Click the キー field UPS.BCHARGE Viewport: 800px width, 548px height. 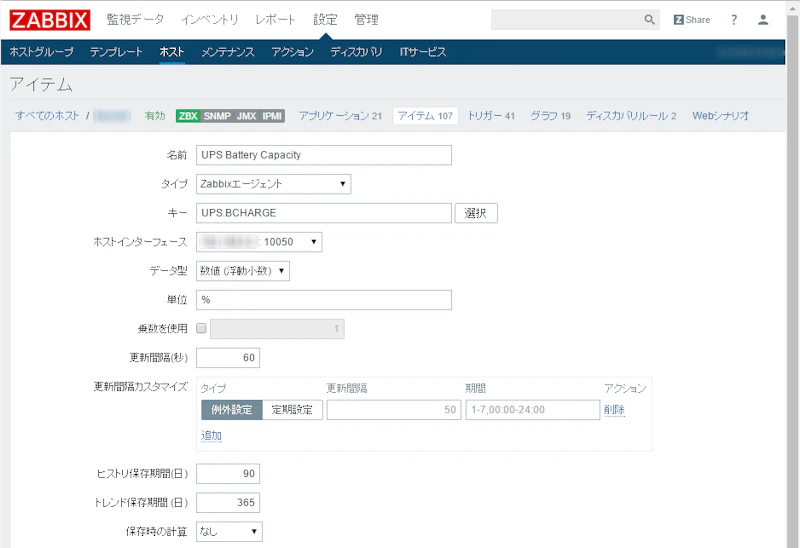click(324, 213)
